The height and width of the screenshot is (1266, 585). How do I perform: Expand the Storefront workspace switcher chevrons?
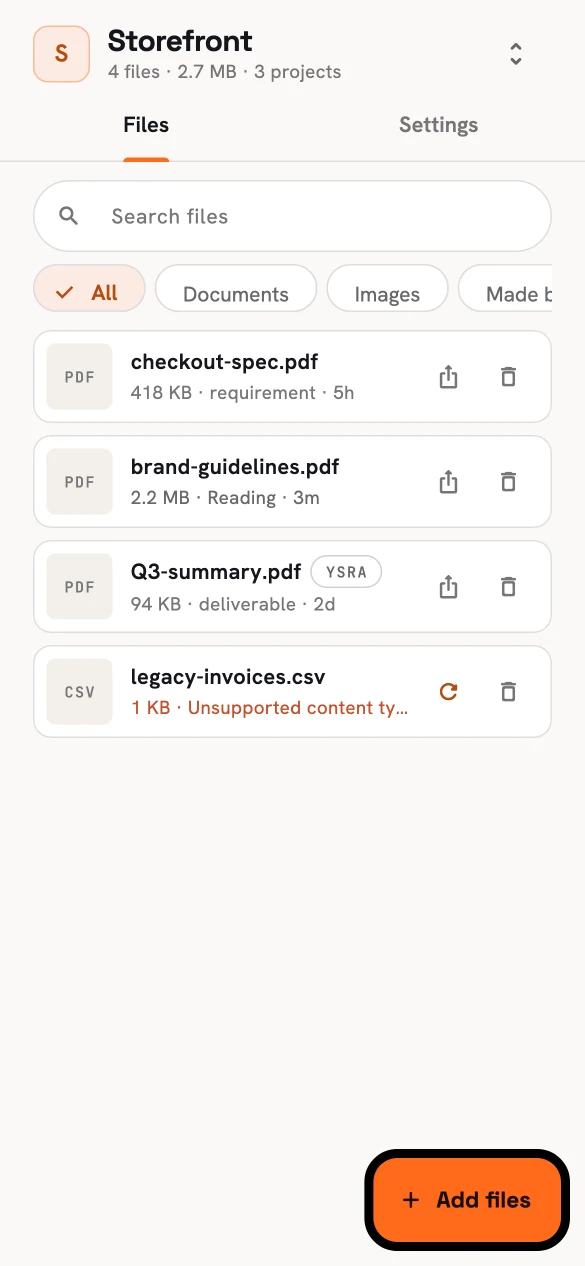[516, 54]
